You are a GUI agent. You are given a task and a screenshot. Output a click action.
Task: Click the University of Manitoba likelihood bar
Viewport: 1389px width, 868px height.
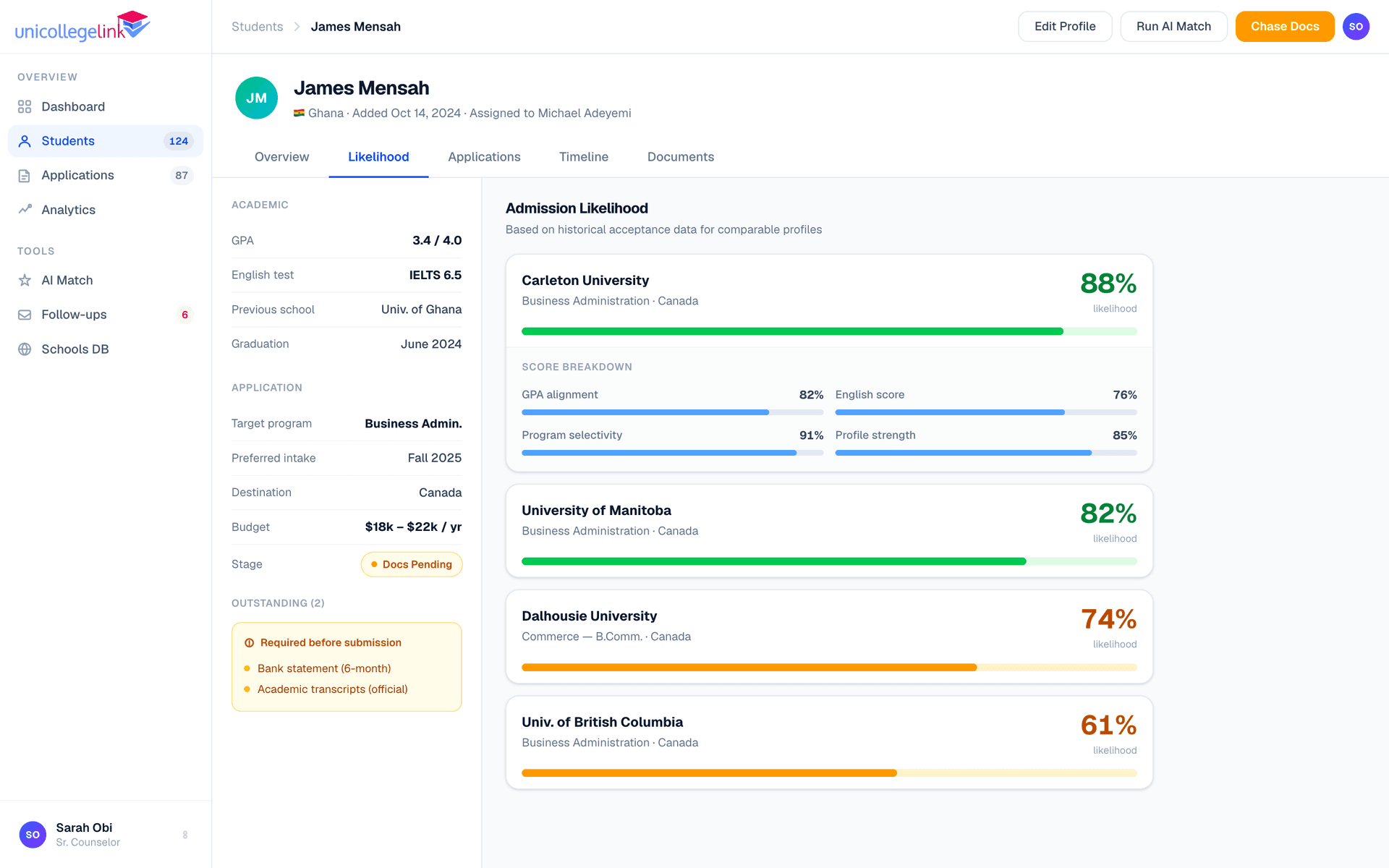(x=829, y=561)
